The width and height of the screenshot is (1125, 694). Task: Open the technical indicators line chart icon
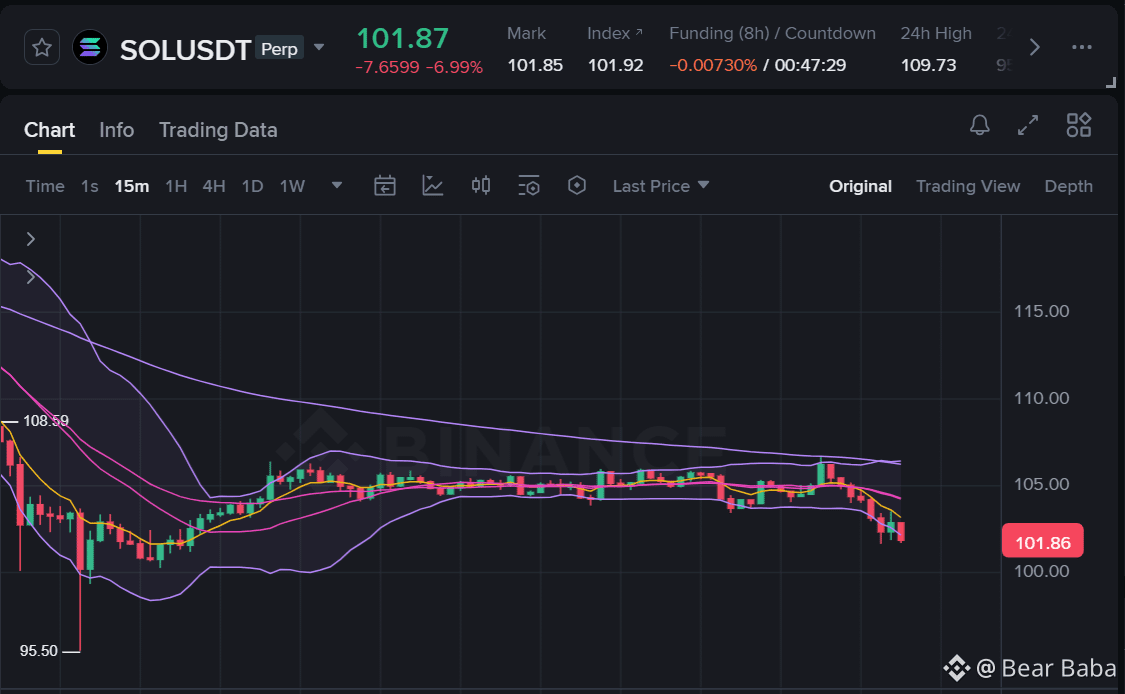point(433,186)
